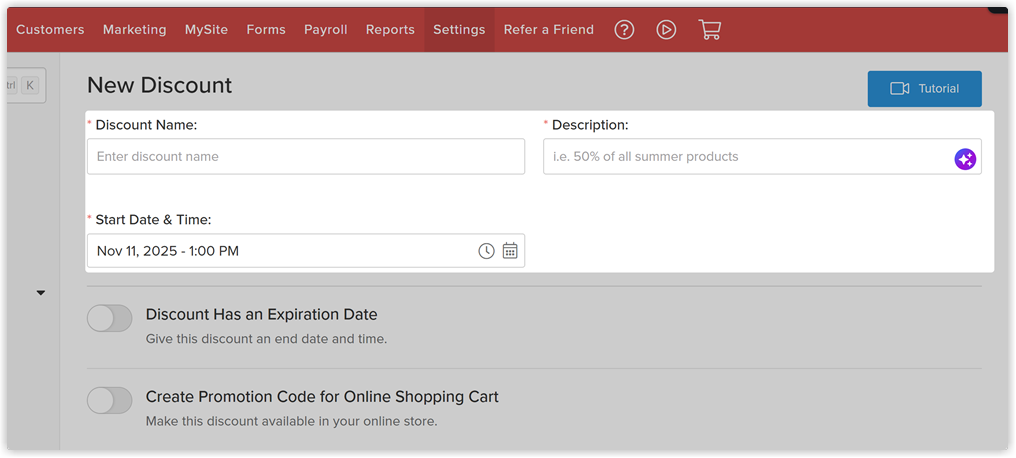Click the New Discount heading
The width and height of the screenshot is (1016, 458).
coord(159,86)
